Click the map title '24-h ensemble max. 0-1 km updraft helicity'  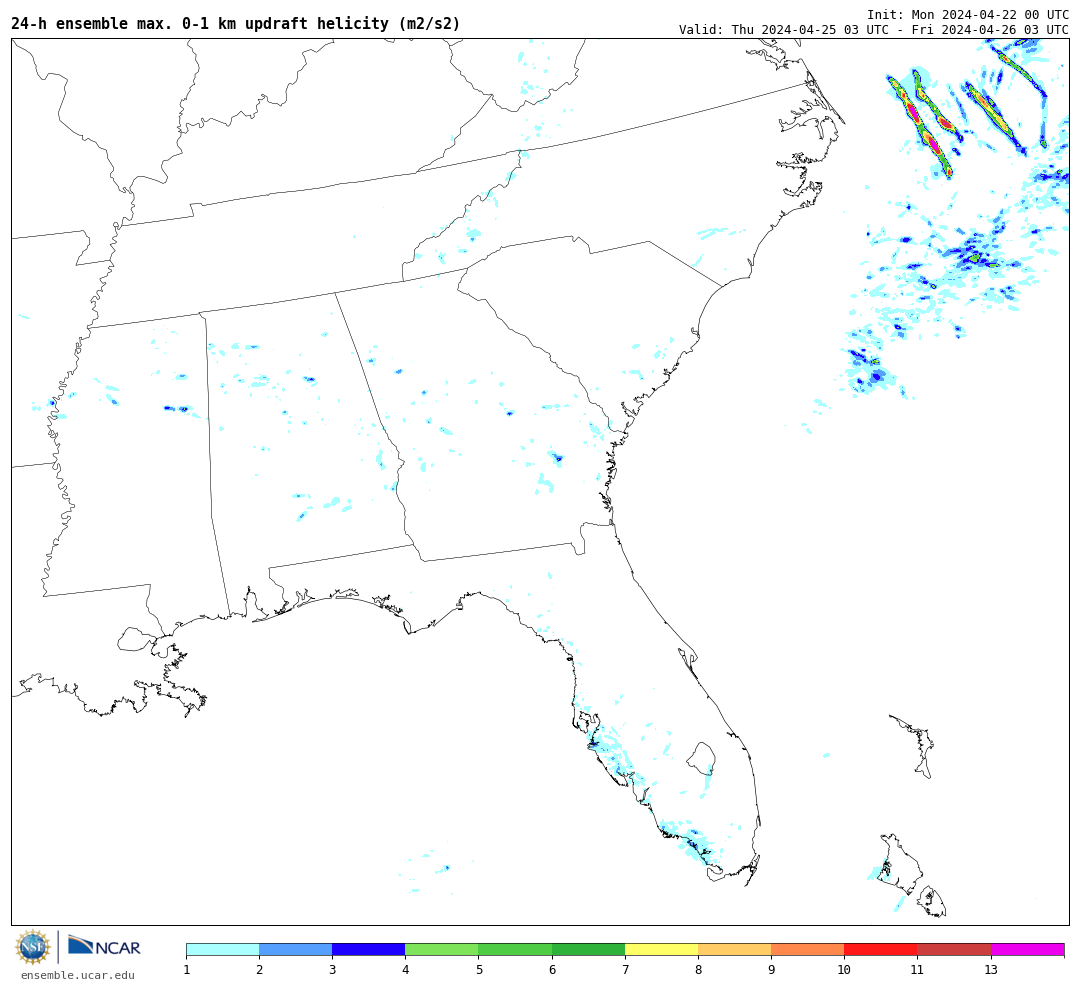click(236, 23)
